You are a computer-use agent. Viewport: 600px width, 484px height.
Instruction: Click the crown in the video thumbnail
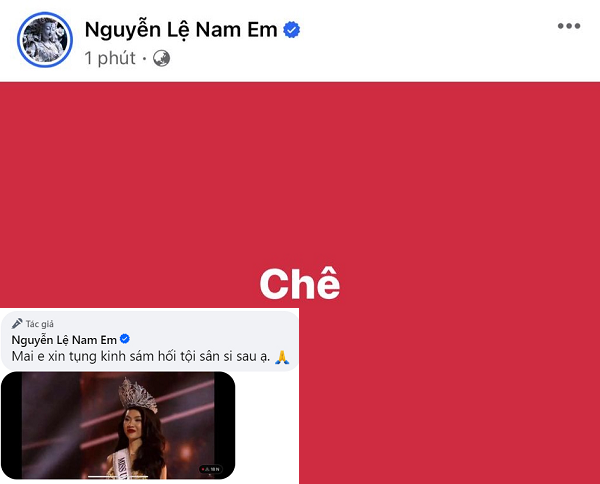pos(138,396)
